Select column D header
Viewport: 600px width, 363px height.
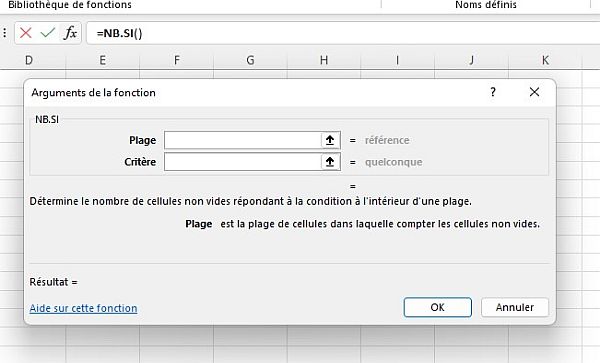[29, 60]
